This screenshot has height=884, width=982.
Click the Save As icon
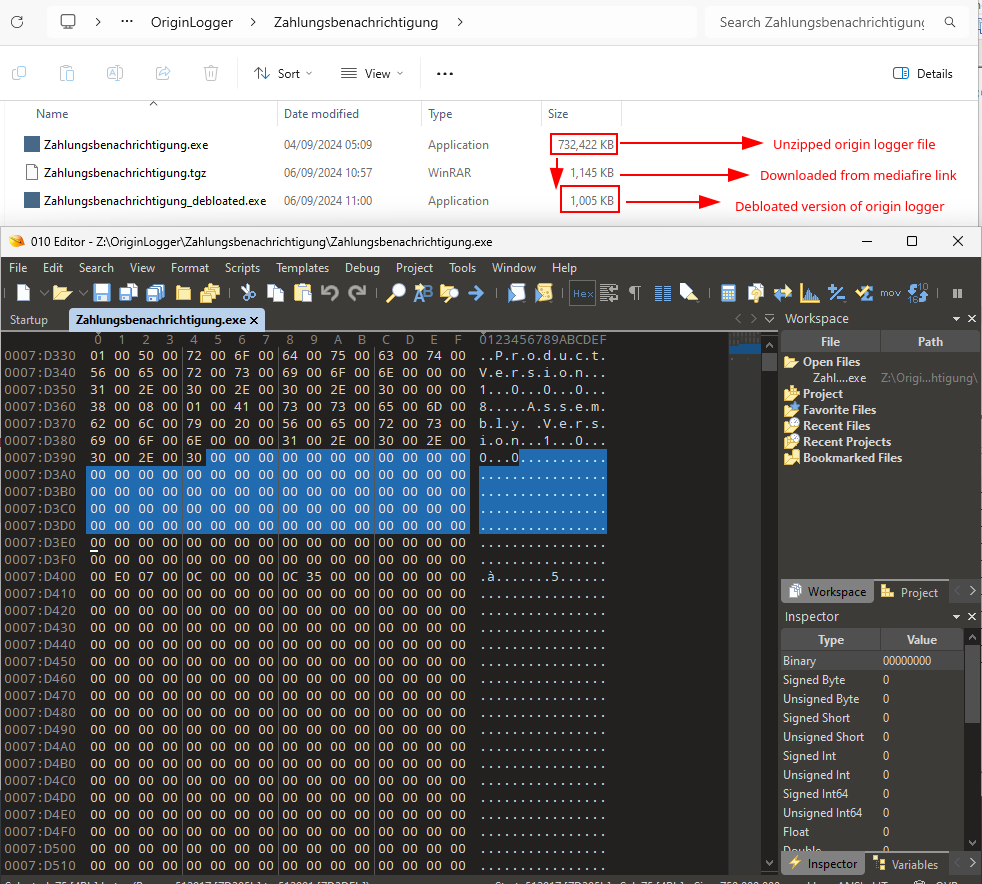(x=128, y=292)
